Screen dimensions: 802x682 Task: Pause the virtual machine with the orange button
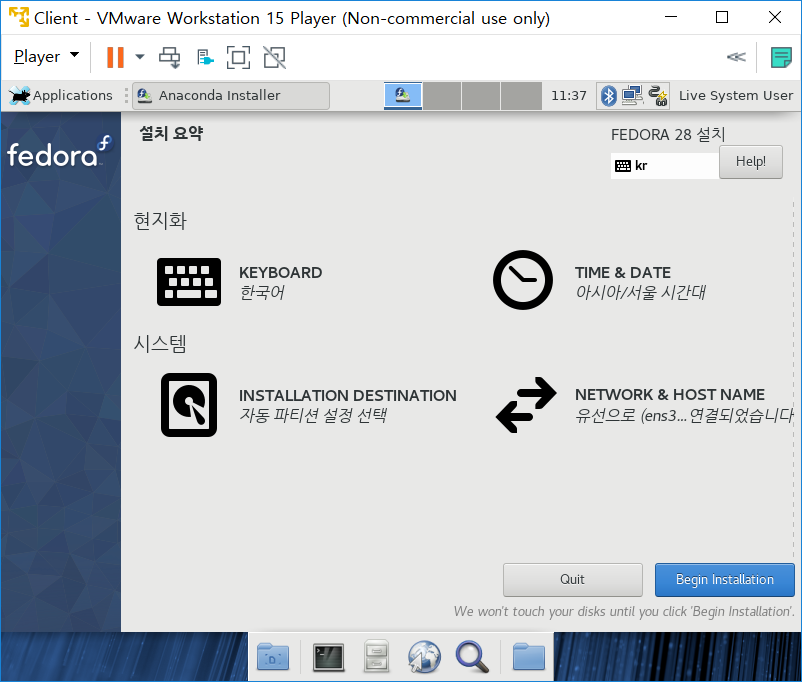(115, 57)
